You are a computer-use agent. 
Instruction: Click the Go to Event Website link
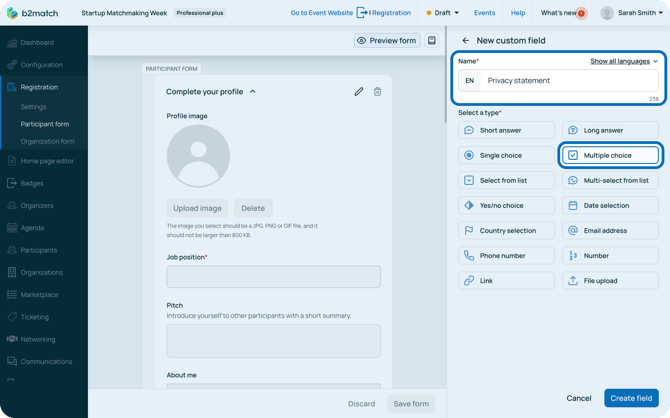[x=321, y=13]
